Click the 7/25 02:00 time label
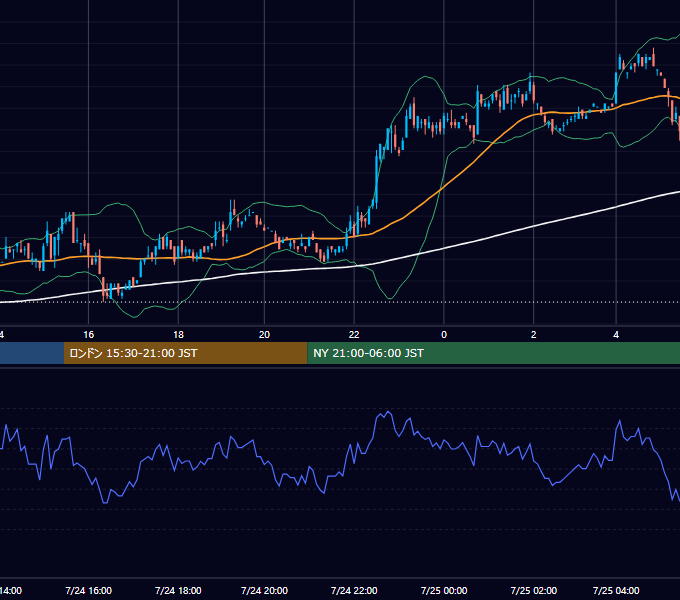The image size is (680, 600). pyautogui.click(x=533, y=590)
